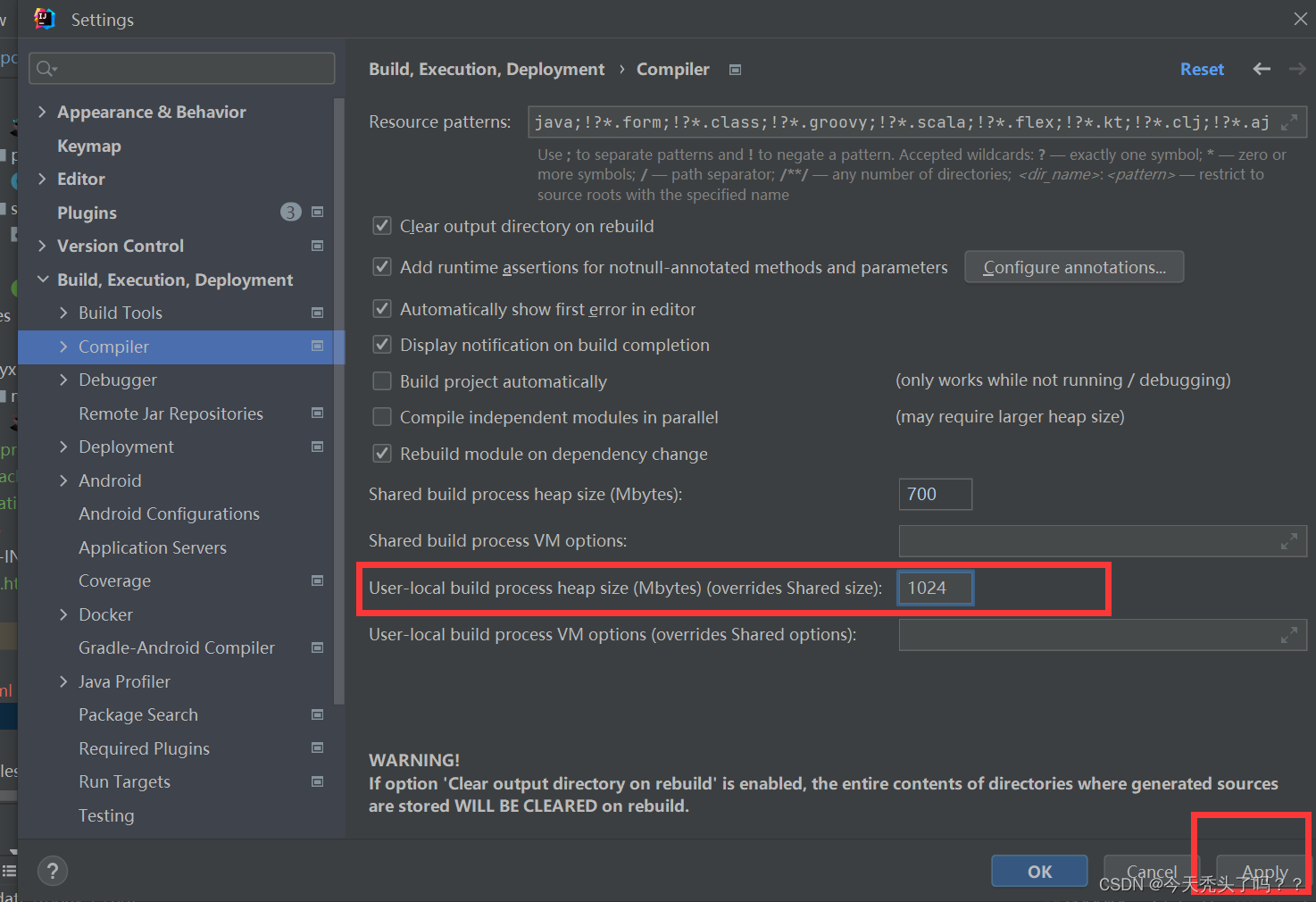Click the expand arrow in Resource patterns field
The height and width of the screenshot is (902, 1316).
click(1289, 121)
